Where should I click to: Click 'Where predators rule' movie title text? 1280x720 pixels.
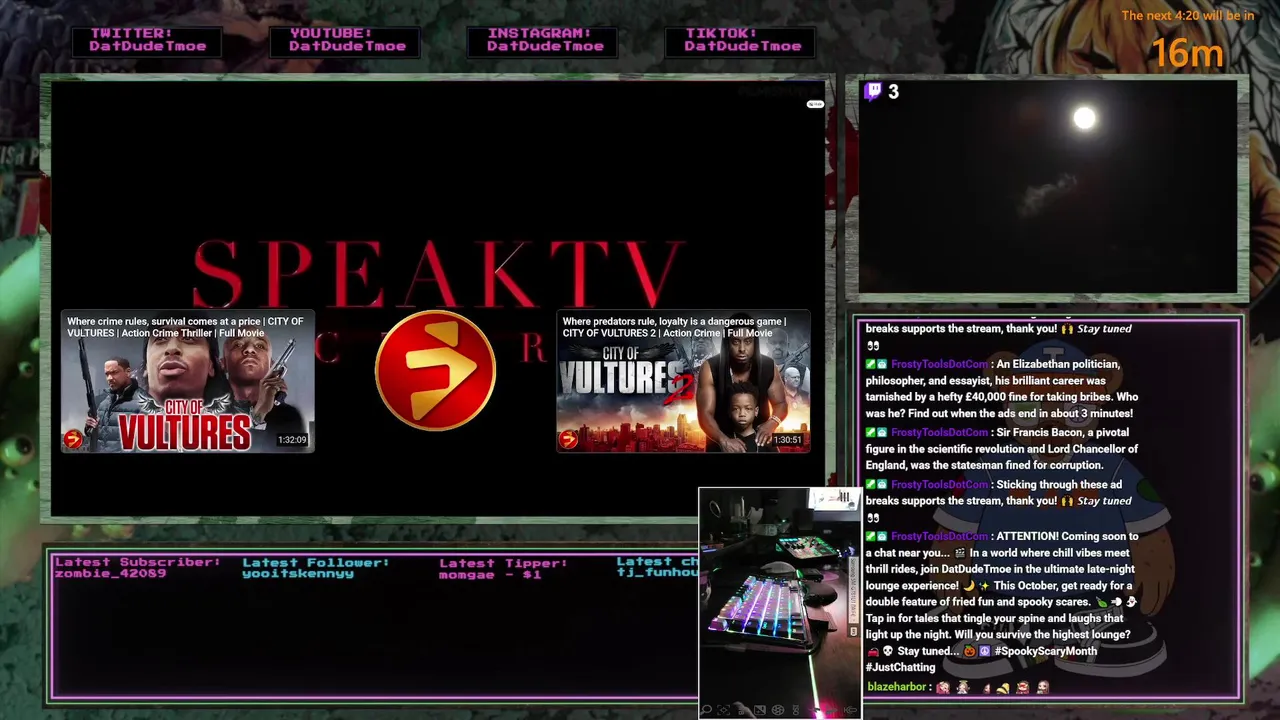[x=675, y=327]
